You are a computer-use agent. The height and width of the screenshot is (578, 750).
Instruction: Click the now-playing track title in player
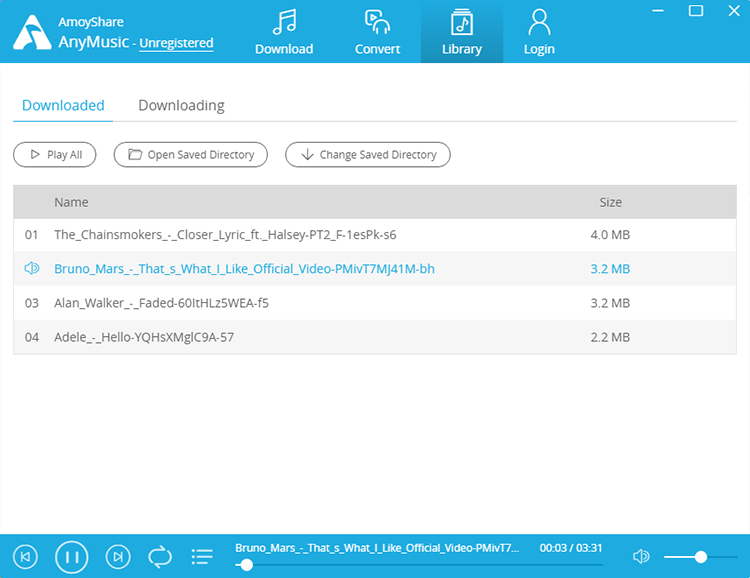point(377,548)
